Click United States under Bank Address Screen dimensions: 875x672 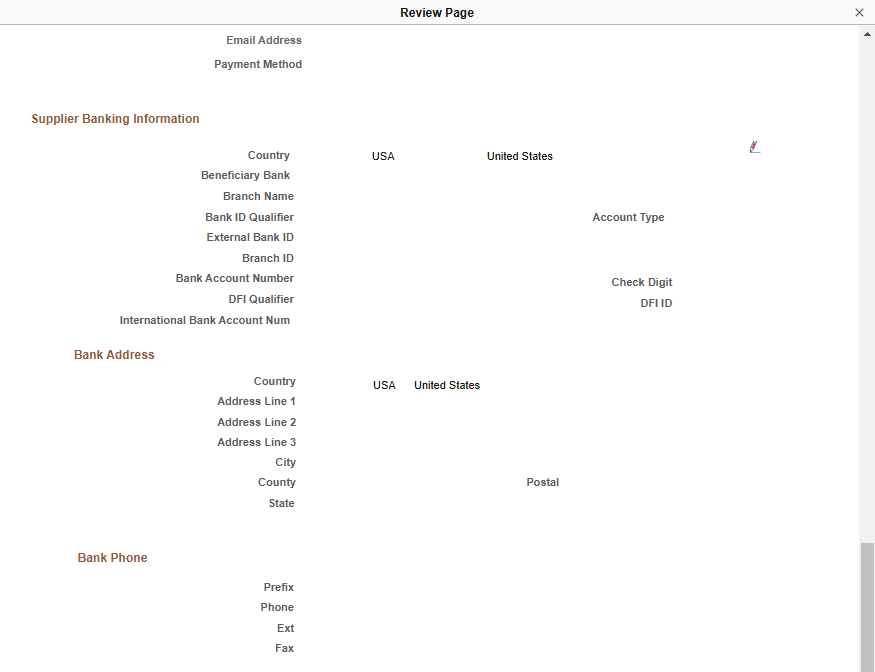pyautogui.click(x=446, y=385)
